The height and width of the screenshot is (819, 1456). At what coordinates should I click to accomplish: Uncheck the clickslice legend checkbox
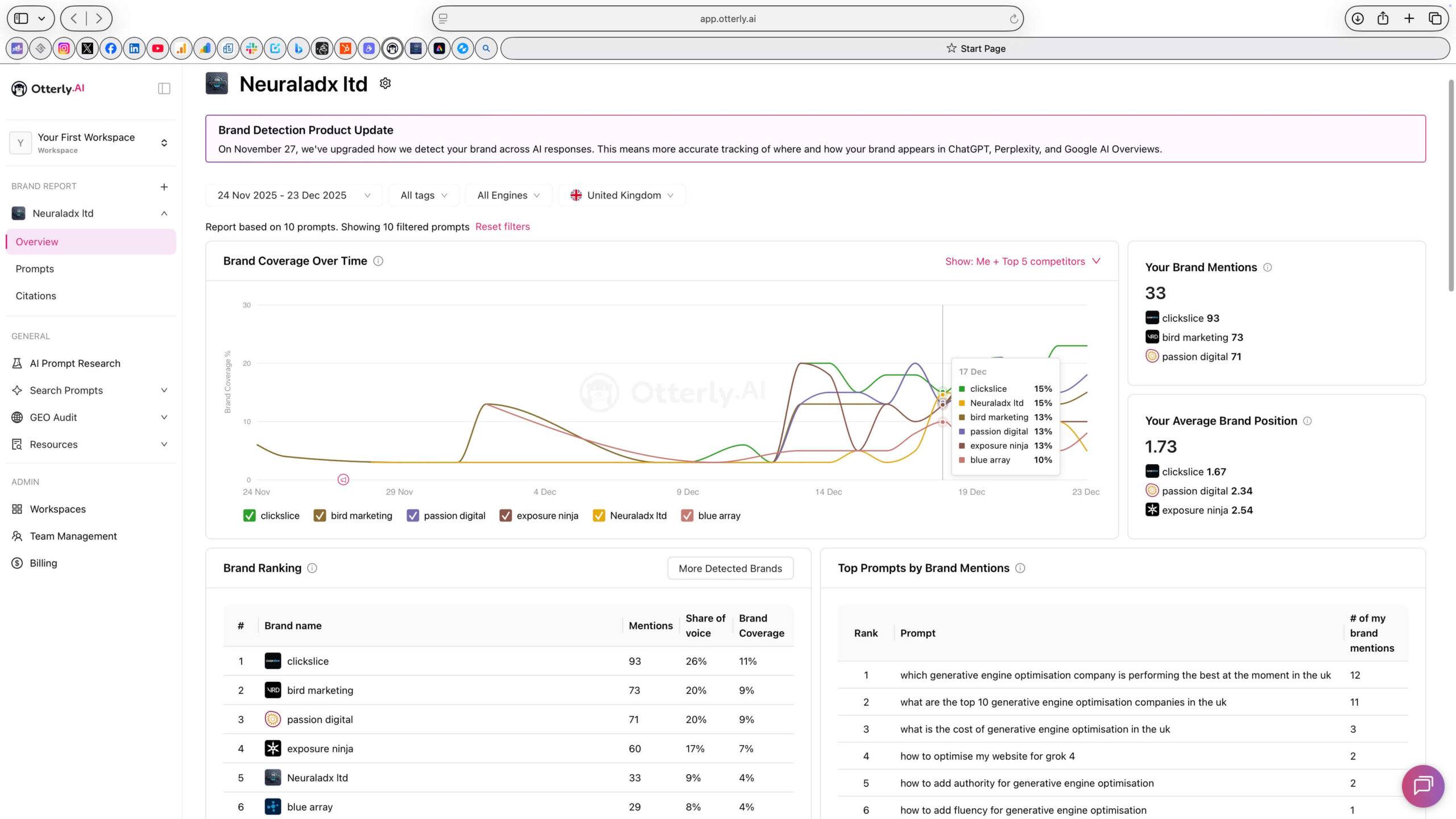pyautogui.click(x=249, y=516)
